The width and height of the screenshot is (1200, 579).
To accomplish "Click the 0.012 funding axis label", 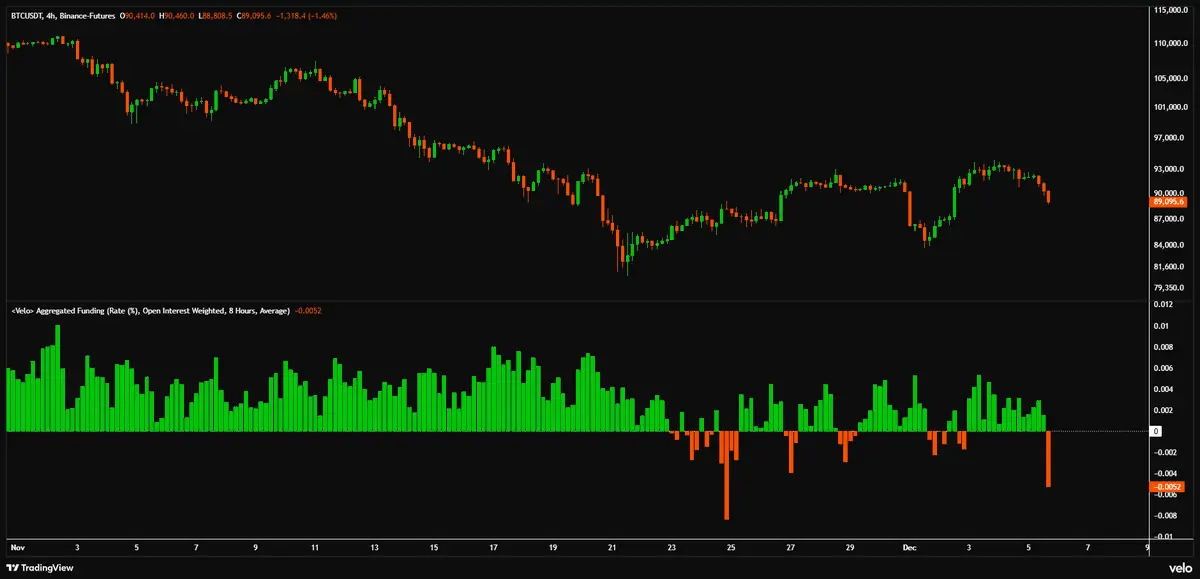I will [1163, 305].
